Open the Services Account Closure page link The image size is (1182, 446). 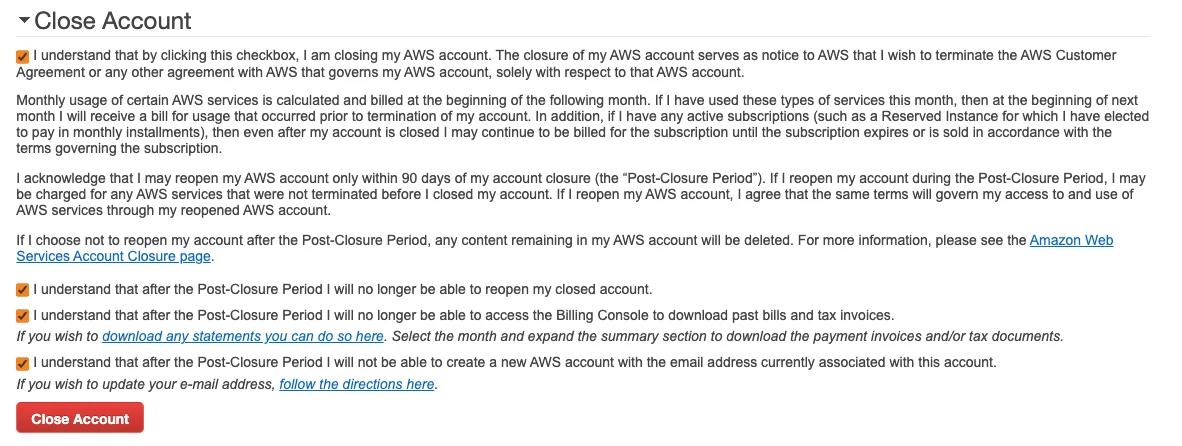pos(113,256)
